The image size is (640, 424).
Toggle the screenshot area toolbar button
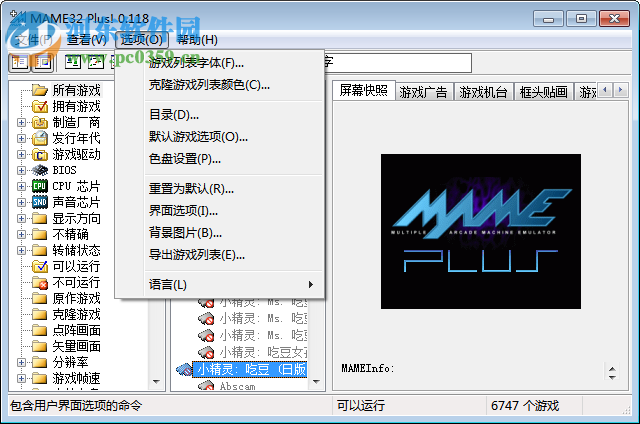point(42,62)
